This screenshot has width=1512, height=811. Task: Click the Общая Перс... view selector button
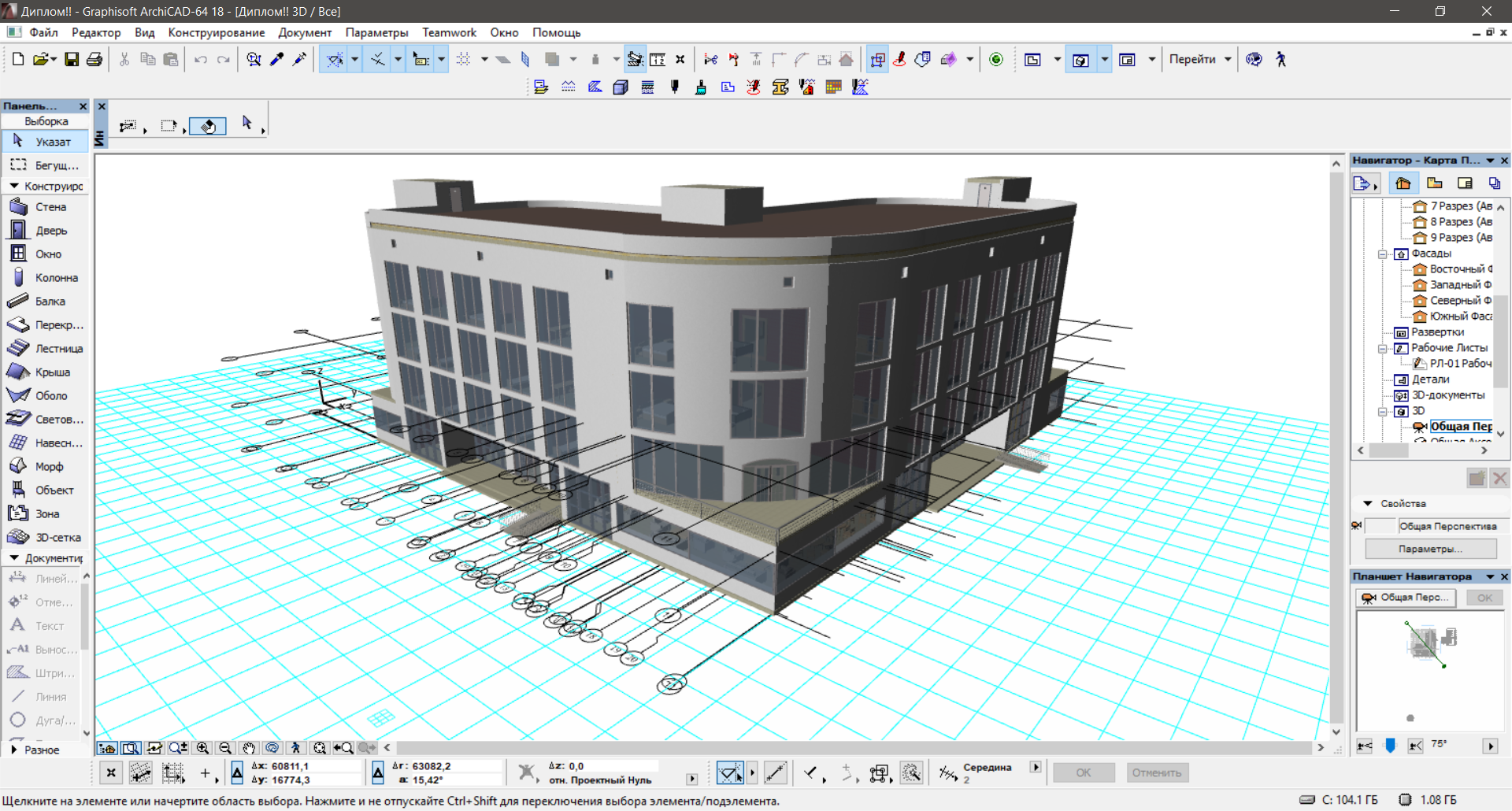coord(1406,598)
